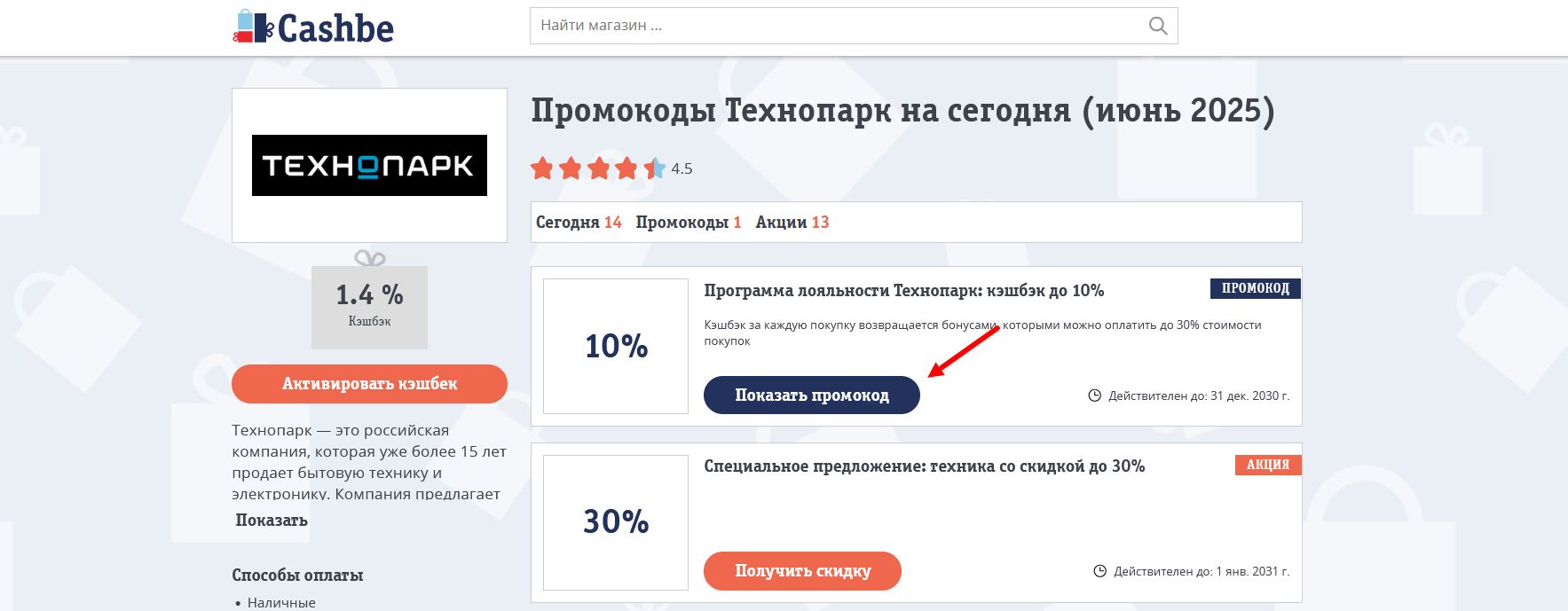Click the 'Получить скидку' button
Image resolution: width=1568 pixels, height=611 pixels.
[x=802, y=571]
